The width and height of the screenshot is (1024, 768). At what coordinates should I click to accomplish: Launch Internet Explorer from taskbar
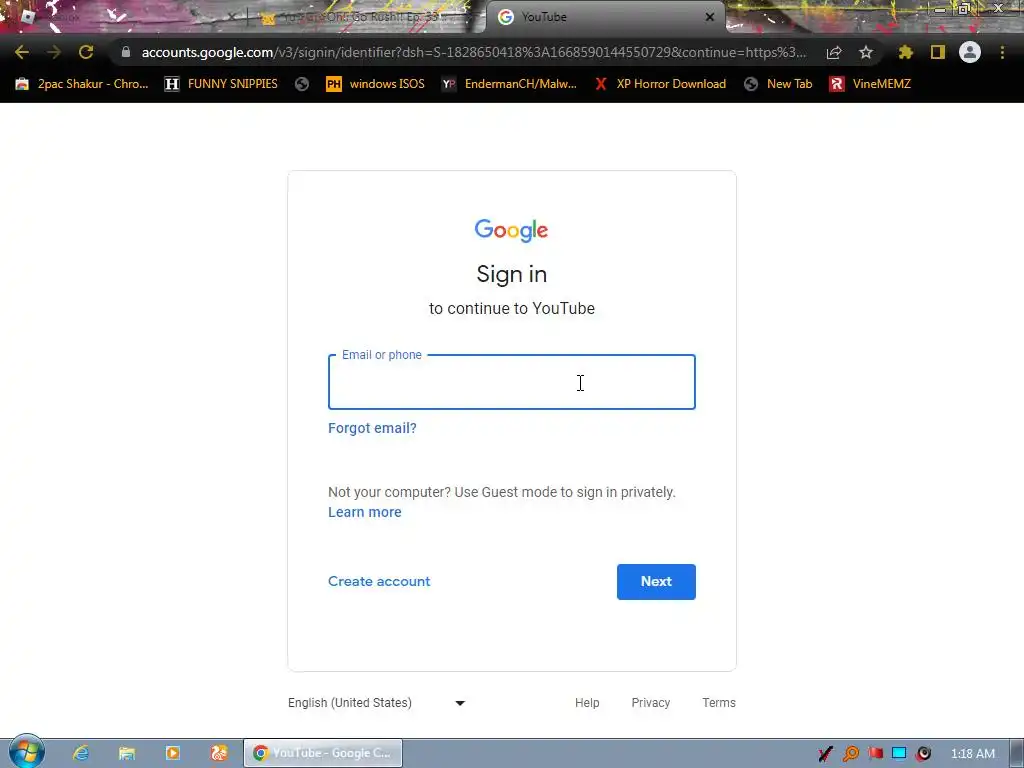(x=81, y=753)
